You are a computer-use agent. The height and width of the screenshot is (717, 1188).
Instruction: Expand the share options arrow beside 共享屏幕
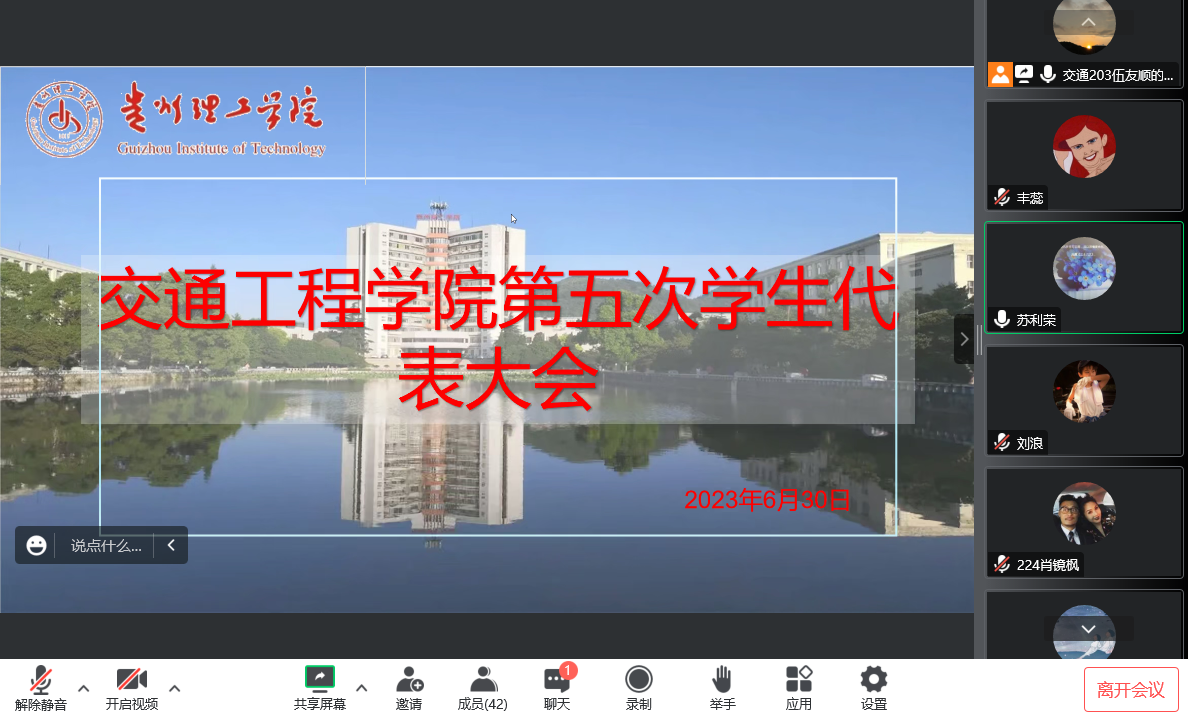click(x=362, y=688)
